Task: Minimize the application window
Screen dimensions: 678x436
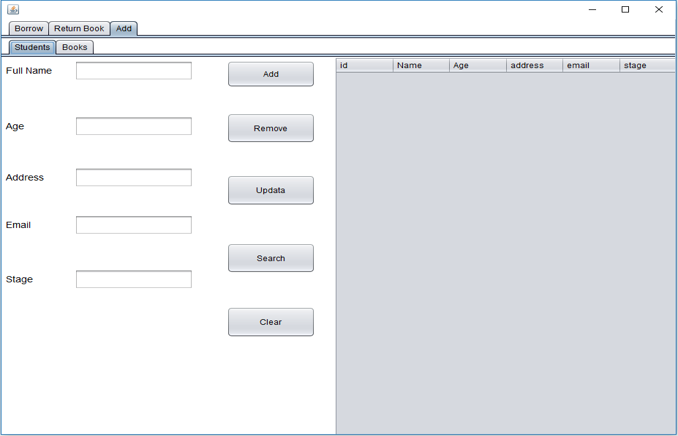Action: [592, 10]
